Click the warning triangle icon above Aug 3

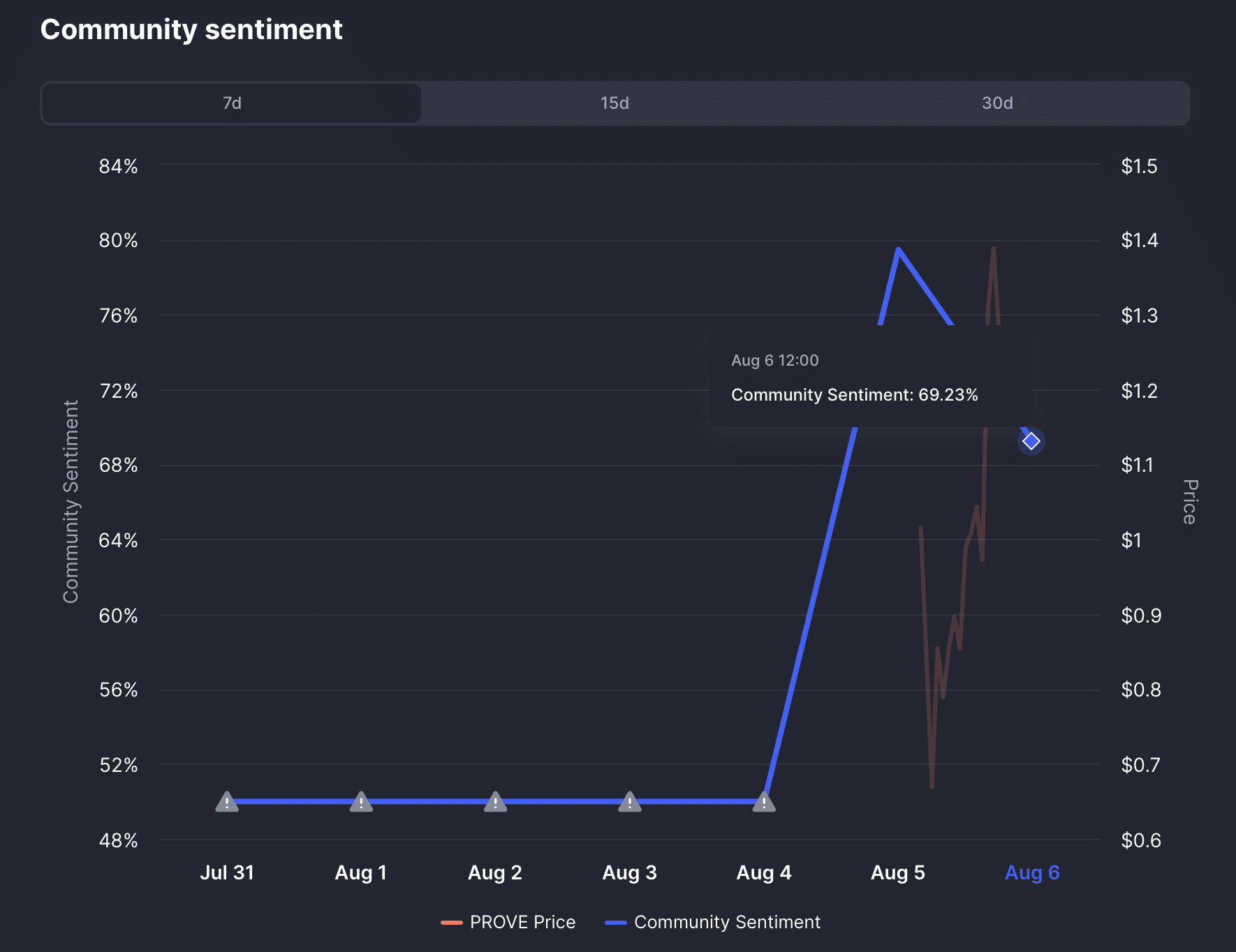[629, 802]
